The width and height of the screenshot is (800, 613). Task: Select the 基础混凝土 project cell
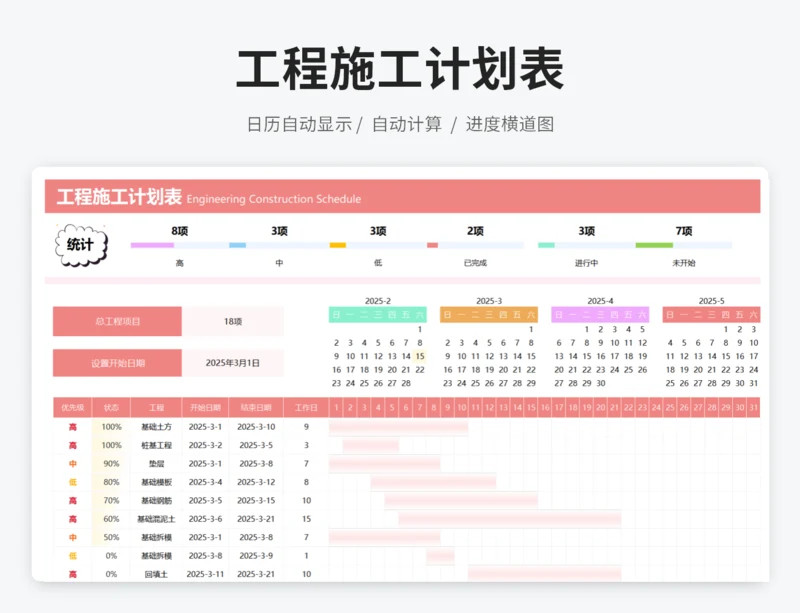156,519
